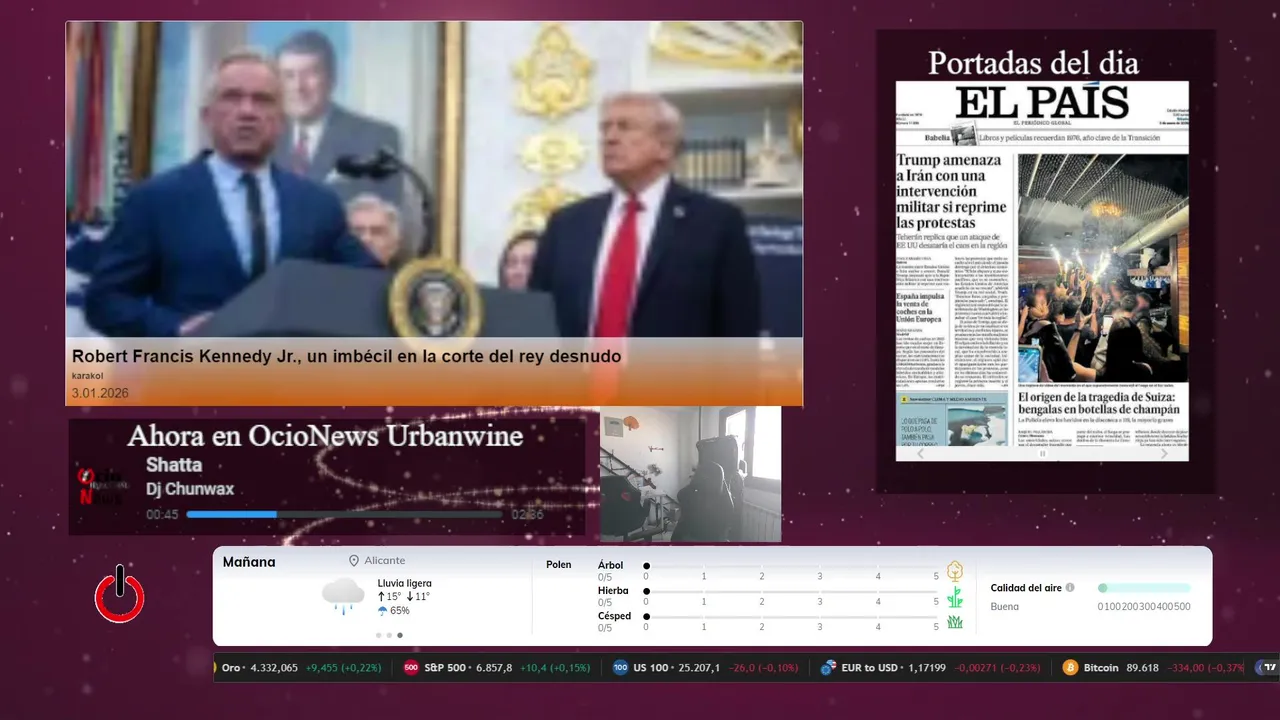Image resolution: width=1280 pixels, height=720 pixels.
Task: Click the rain cloud weather icon
Action: (x=343, y=596)
